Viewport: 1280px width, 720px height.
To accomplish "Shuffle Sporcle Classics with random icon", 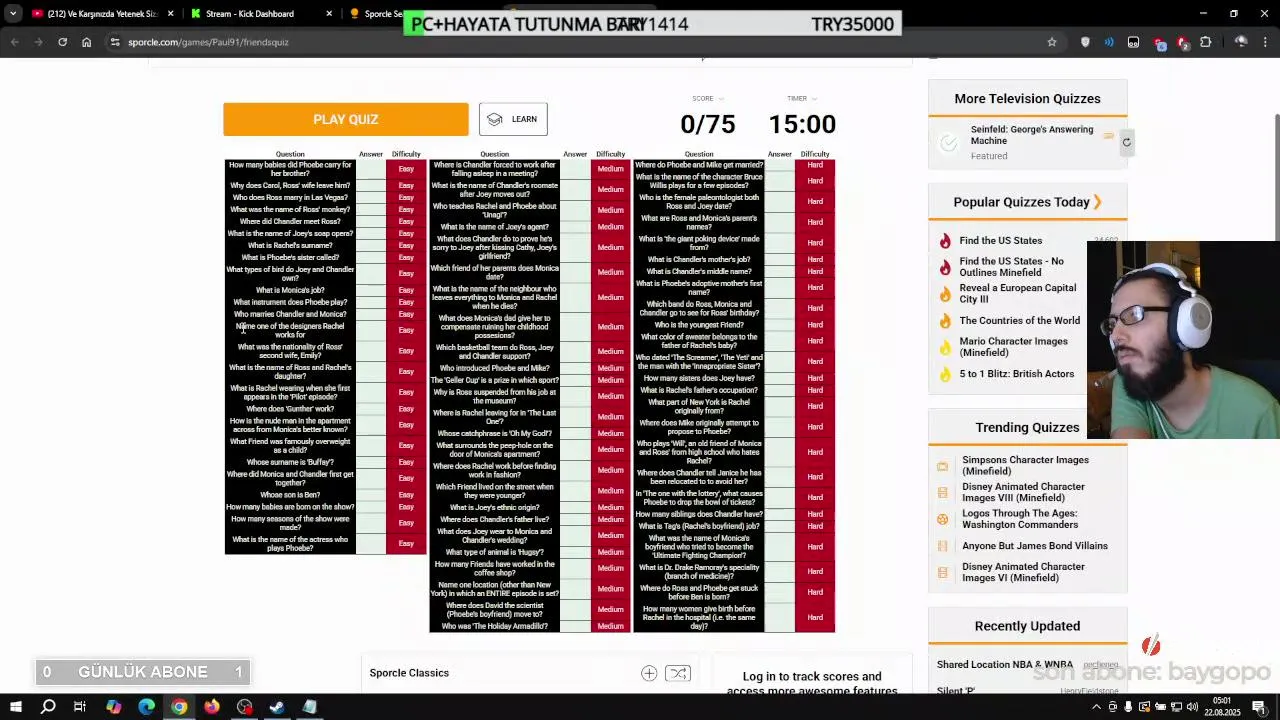I will tap(677, 673).
